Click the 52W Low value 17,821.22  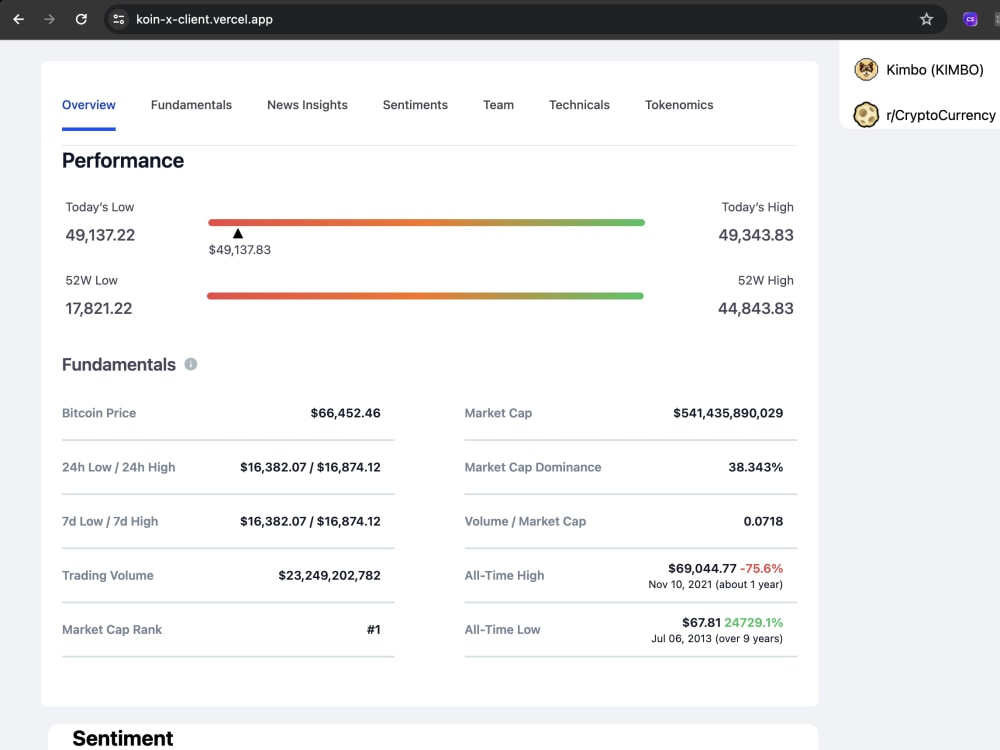[99, 309]
